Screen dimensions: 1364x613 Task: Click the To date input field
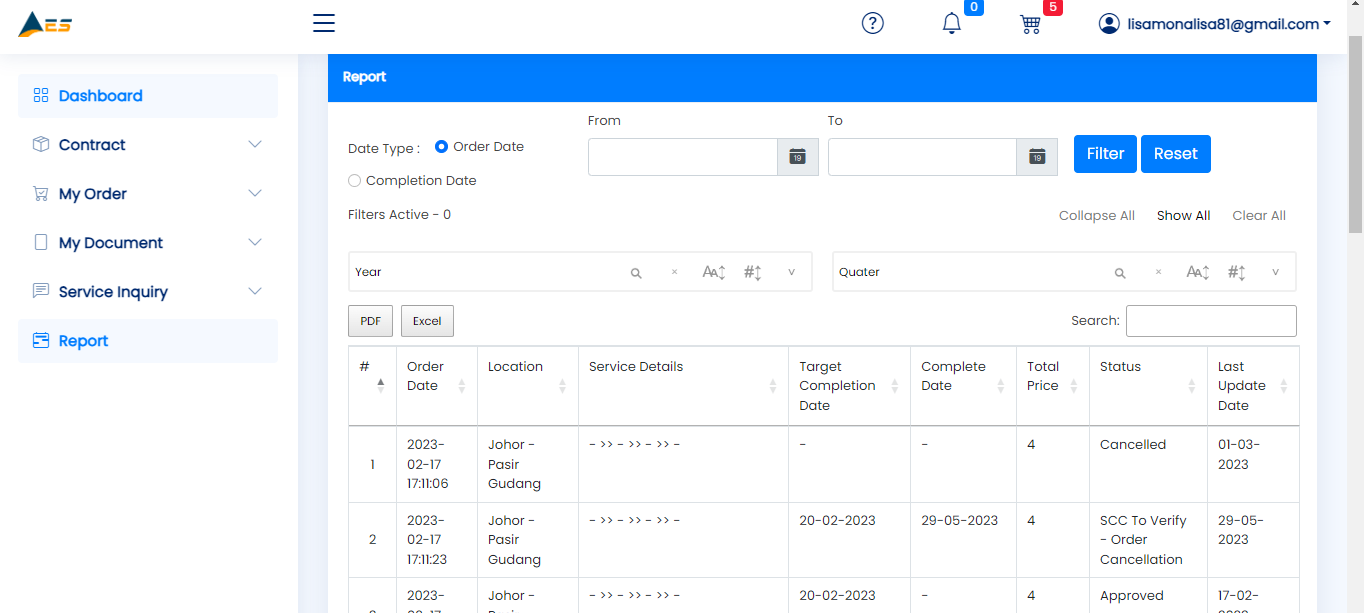[x=923, y=157]
